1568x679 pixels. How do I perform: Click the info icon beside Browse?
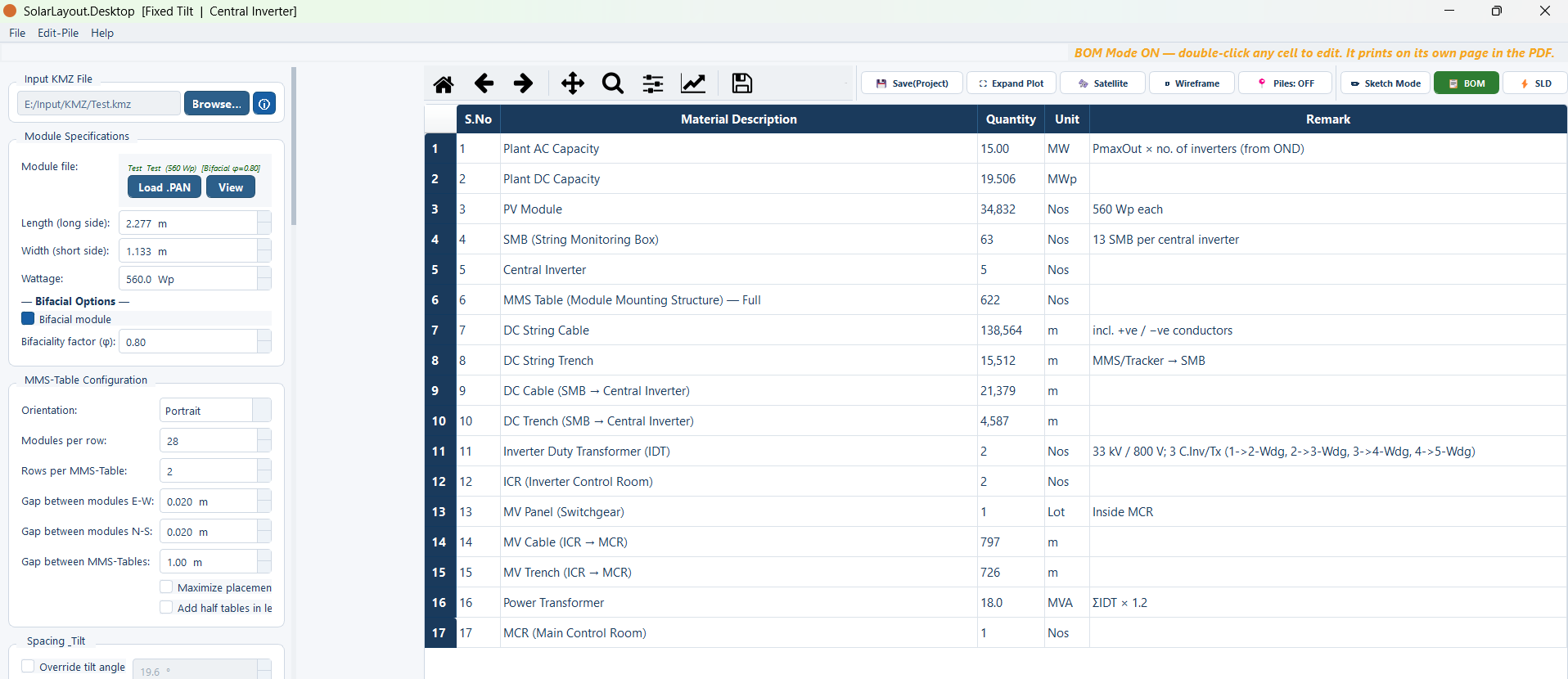pos(264,104)
